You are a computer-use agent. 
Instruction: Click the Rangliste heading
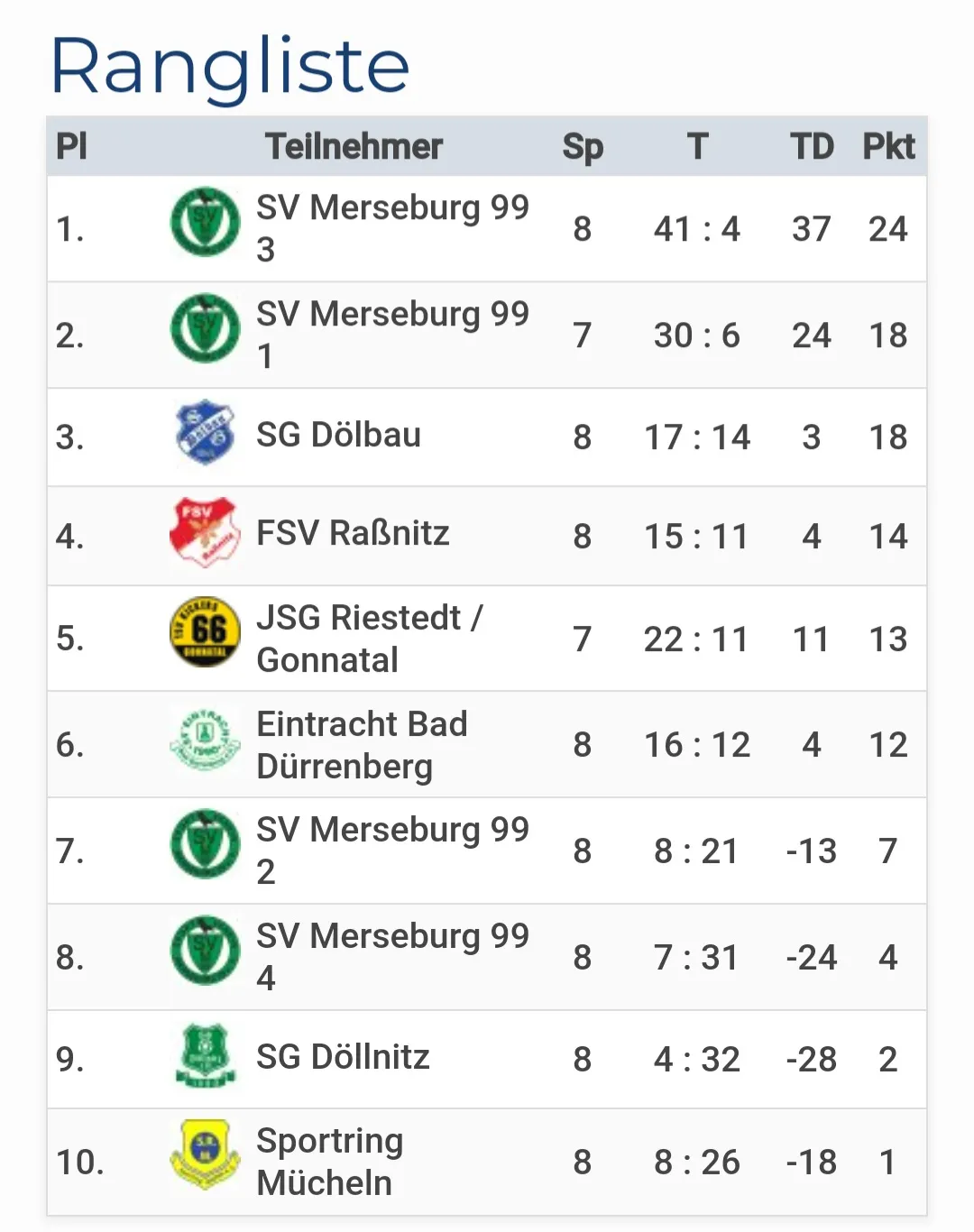pyautogui.click(x=230, y=67)
